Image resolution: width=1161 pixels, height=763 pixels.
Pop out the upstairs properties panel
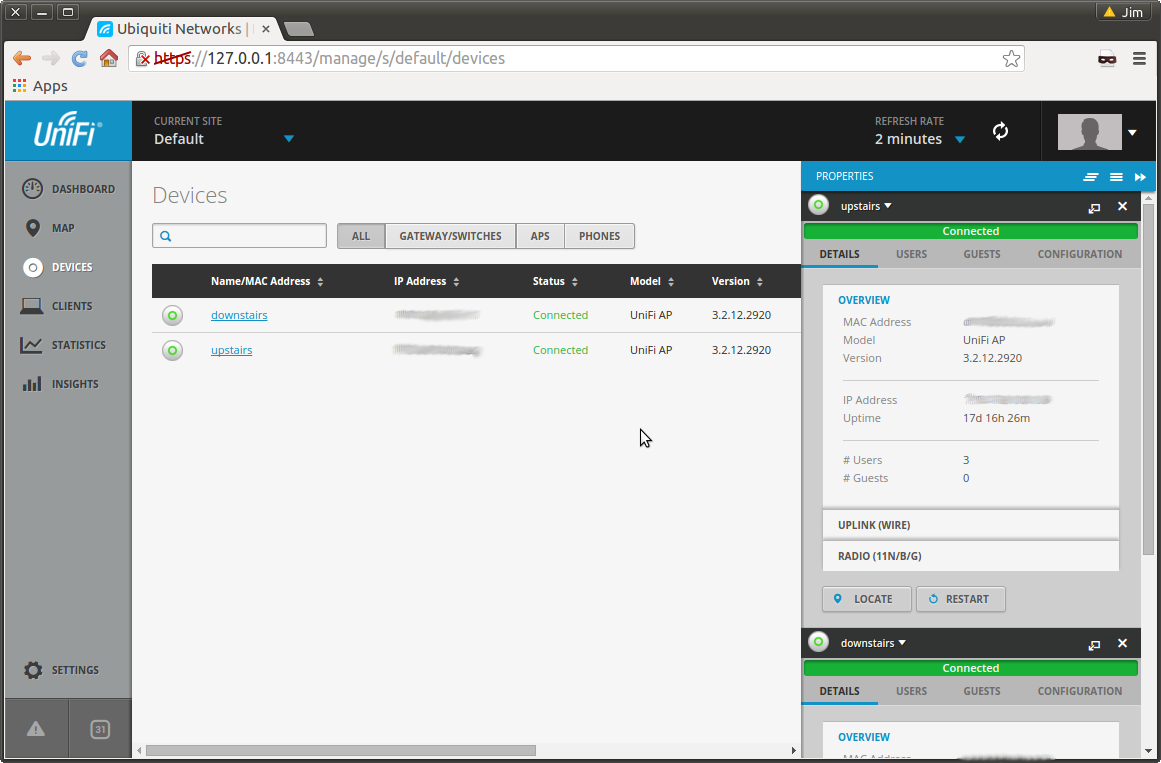coord(1094,207)
